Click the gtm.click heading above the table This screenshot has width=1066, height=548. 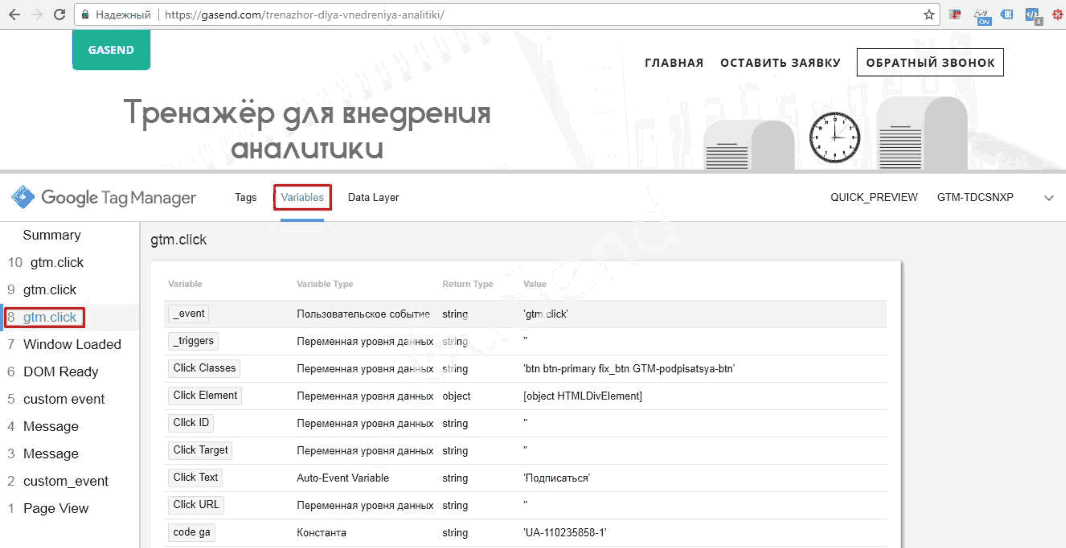[178, 240]
